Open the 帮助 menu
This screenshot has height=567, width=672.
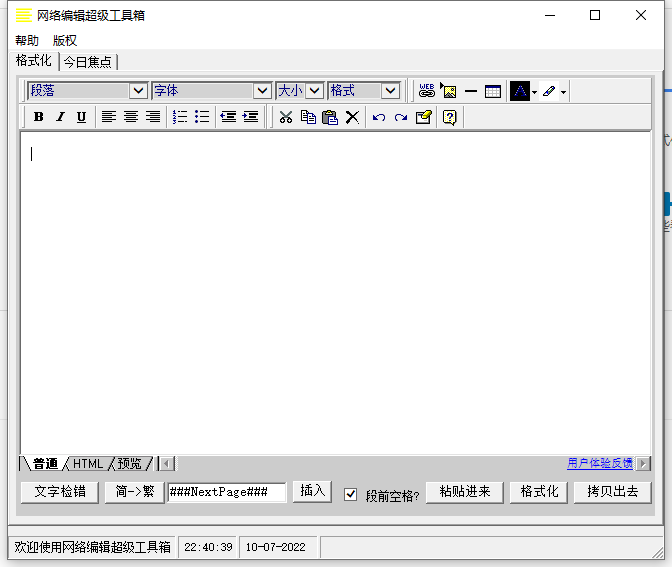pos(27,41)
